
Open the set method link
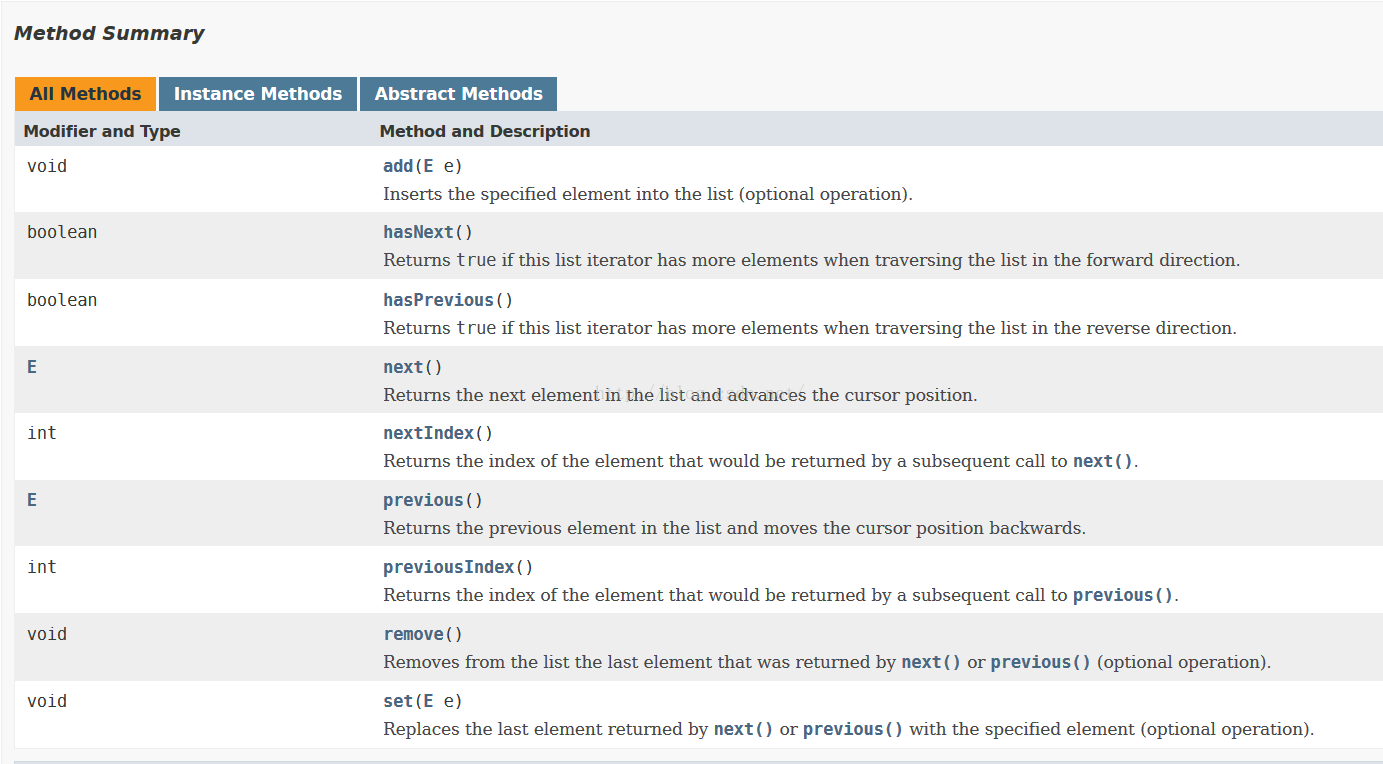tap(398, 701)
